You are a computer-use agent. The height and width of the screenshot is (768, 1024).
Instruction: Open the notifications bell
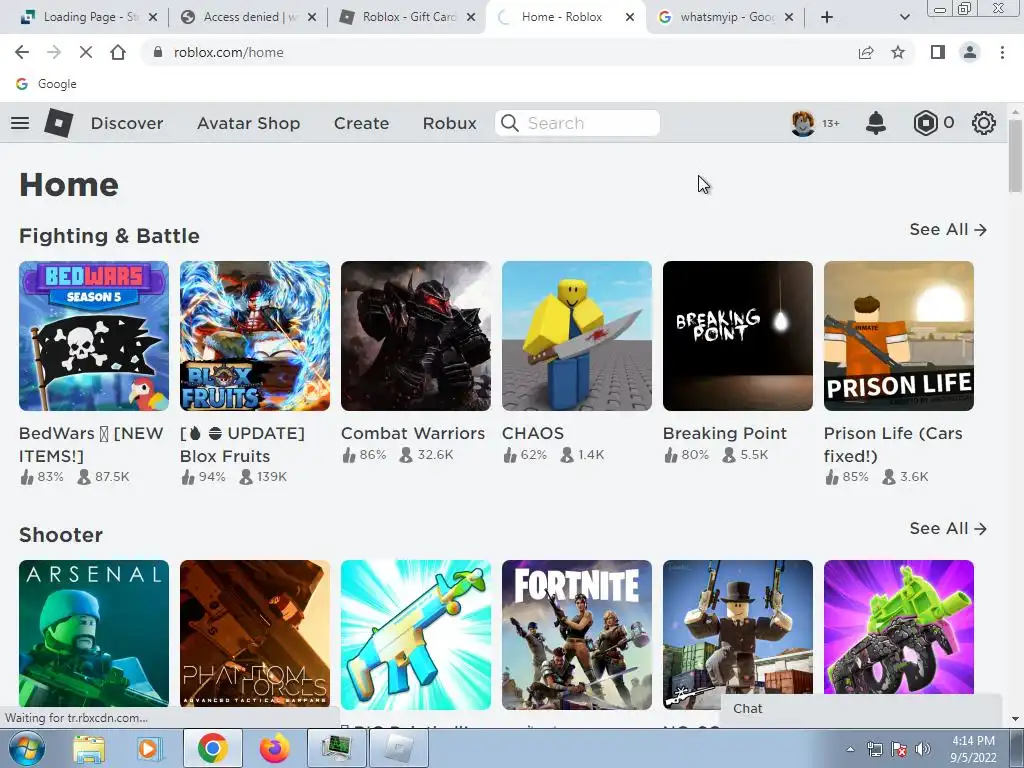[875, 123]
